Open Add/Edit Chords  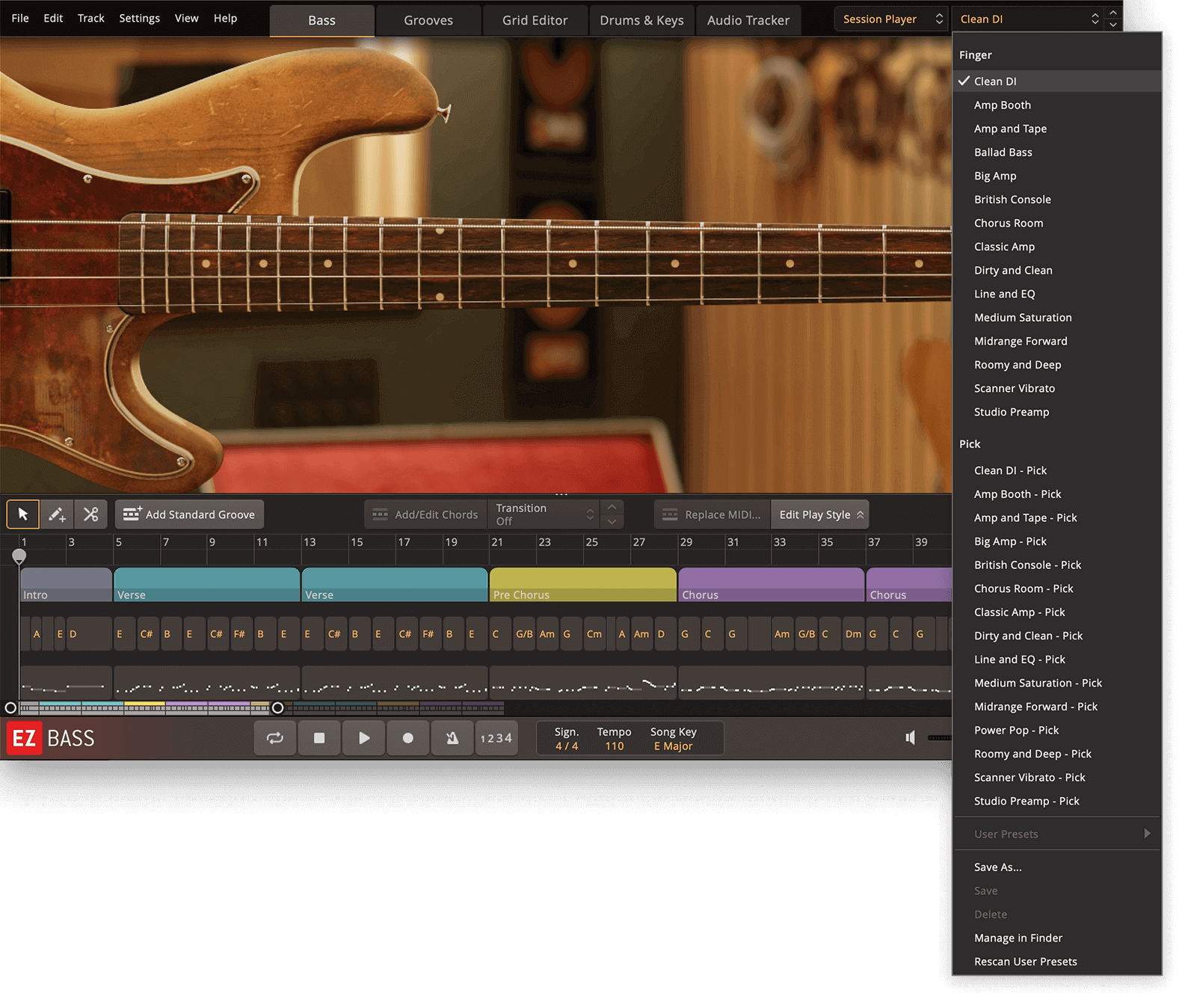pyautogui.click(x=425, y=514)
